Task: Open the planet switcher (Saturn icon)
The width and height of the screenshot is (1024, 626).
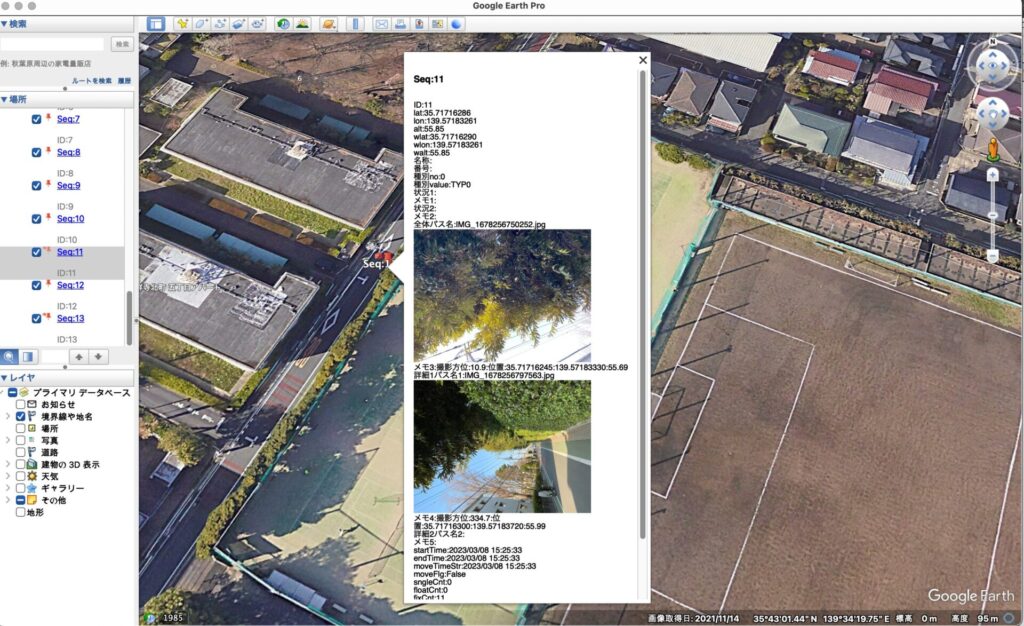Action: (x=328, y=24)
